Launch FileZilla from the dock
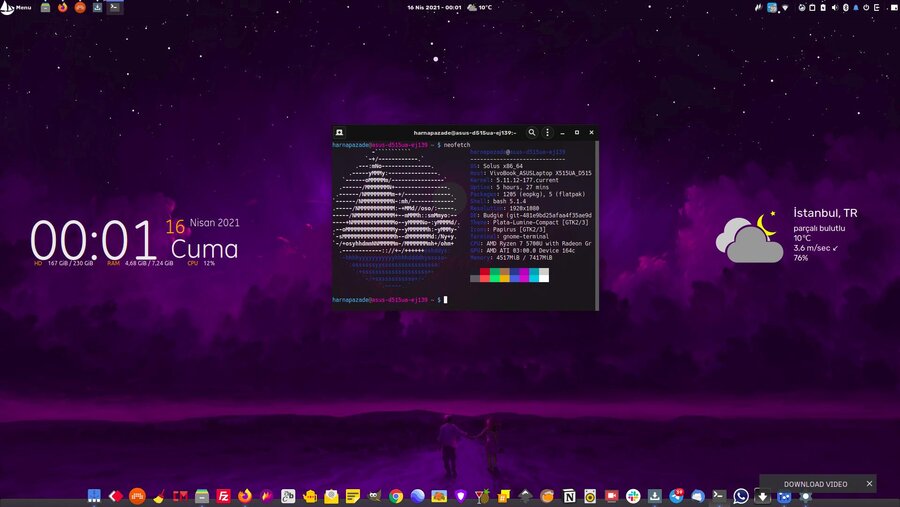Viewport: 900px width, 507px height. click(x=223, y=496)
